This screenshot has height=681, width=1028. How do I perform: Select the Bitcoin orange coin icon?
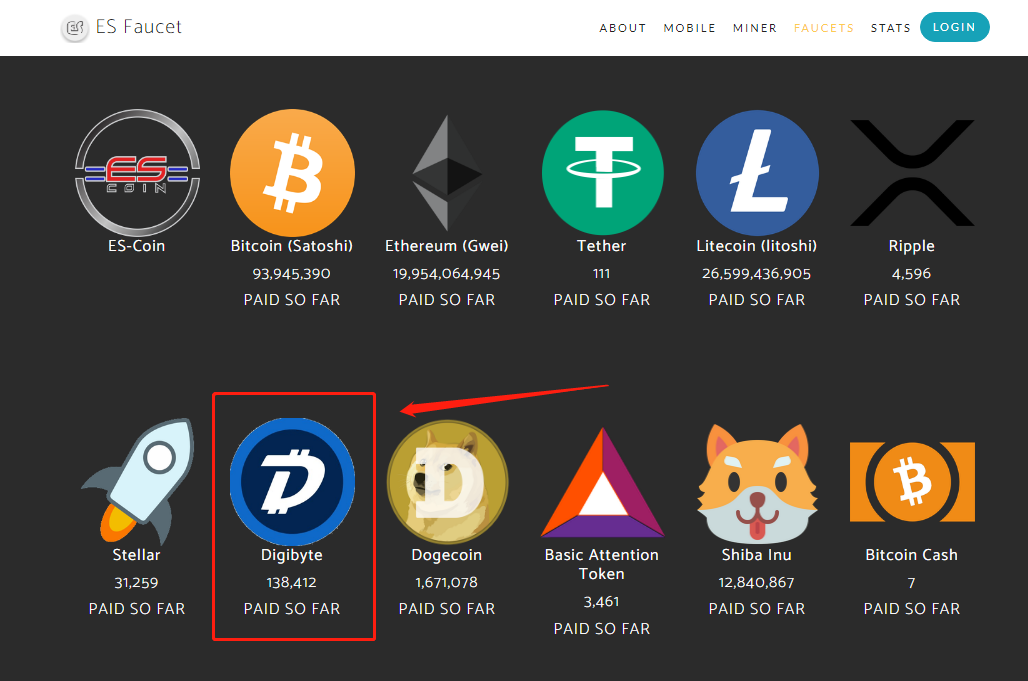pos(292,173)
